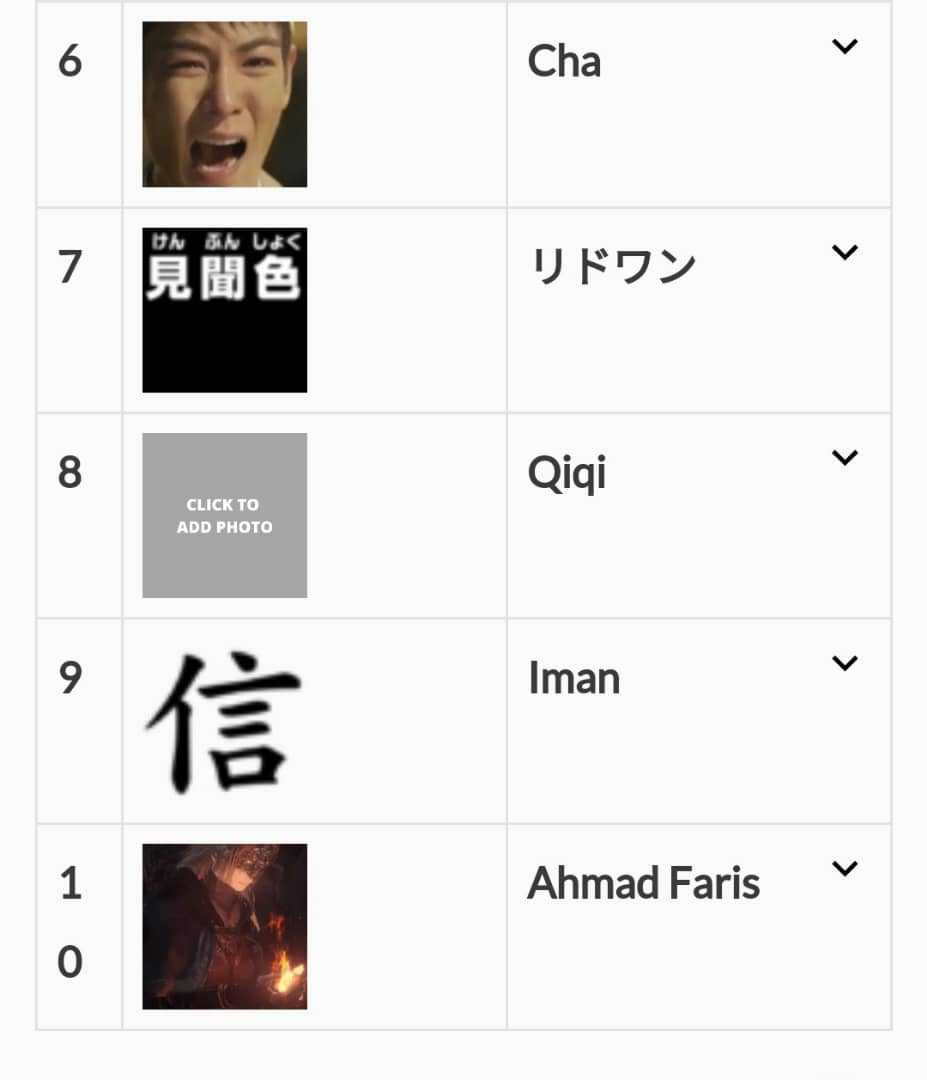Click the Iman name text
The image size is (927, 1080).
(574, 678)
